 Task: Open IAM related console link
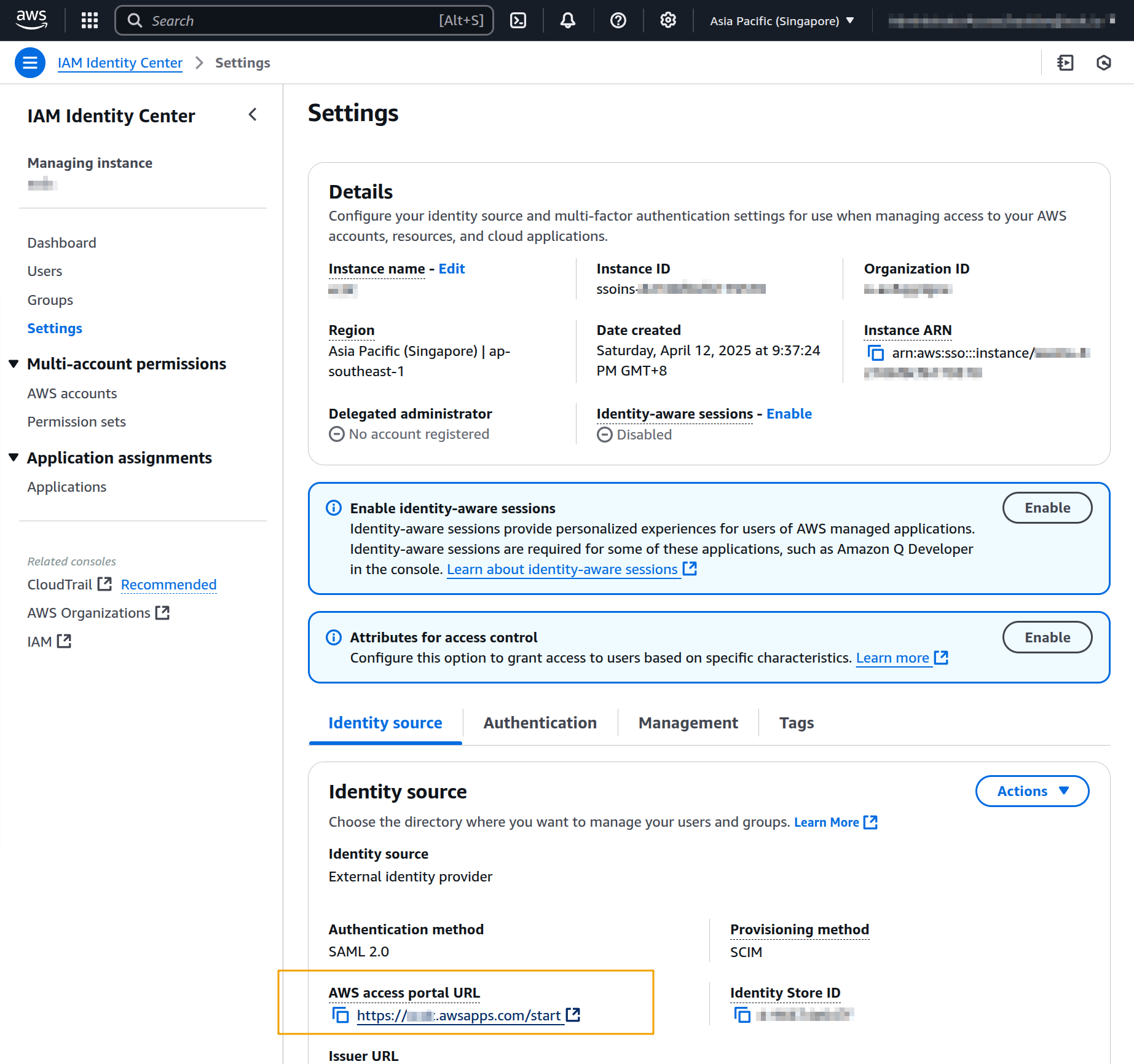tap(49, 642)
